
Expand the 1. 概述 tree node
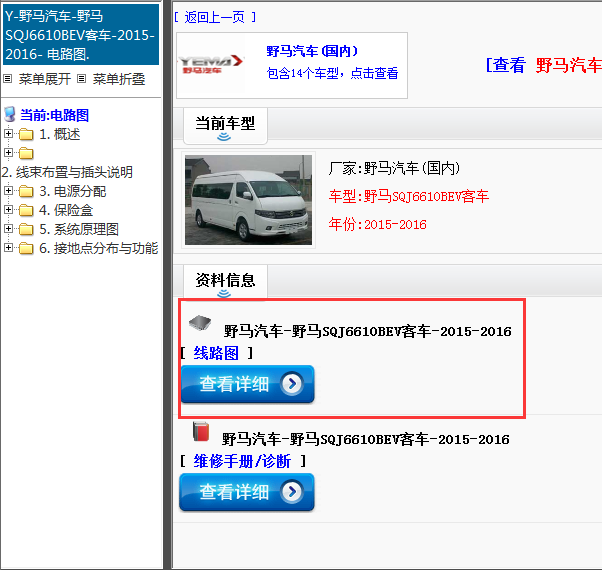click(8, 134)
